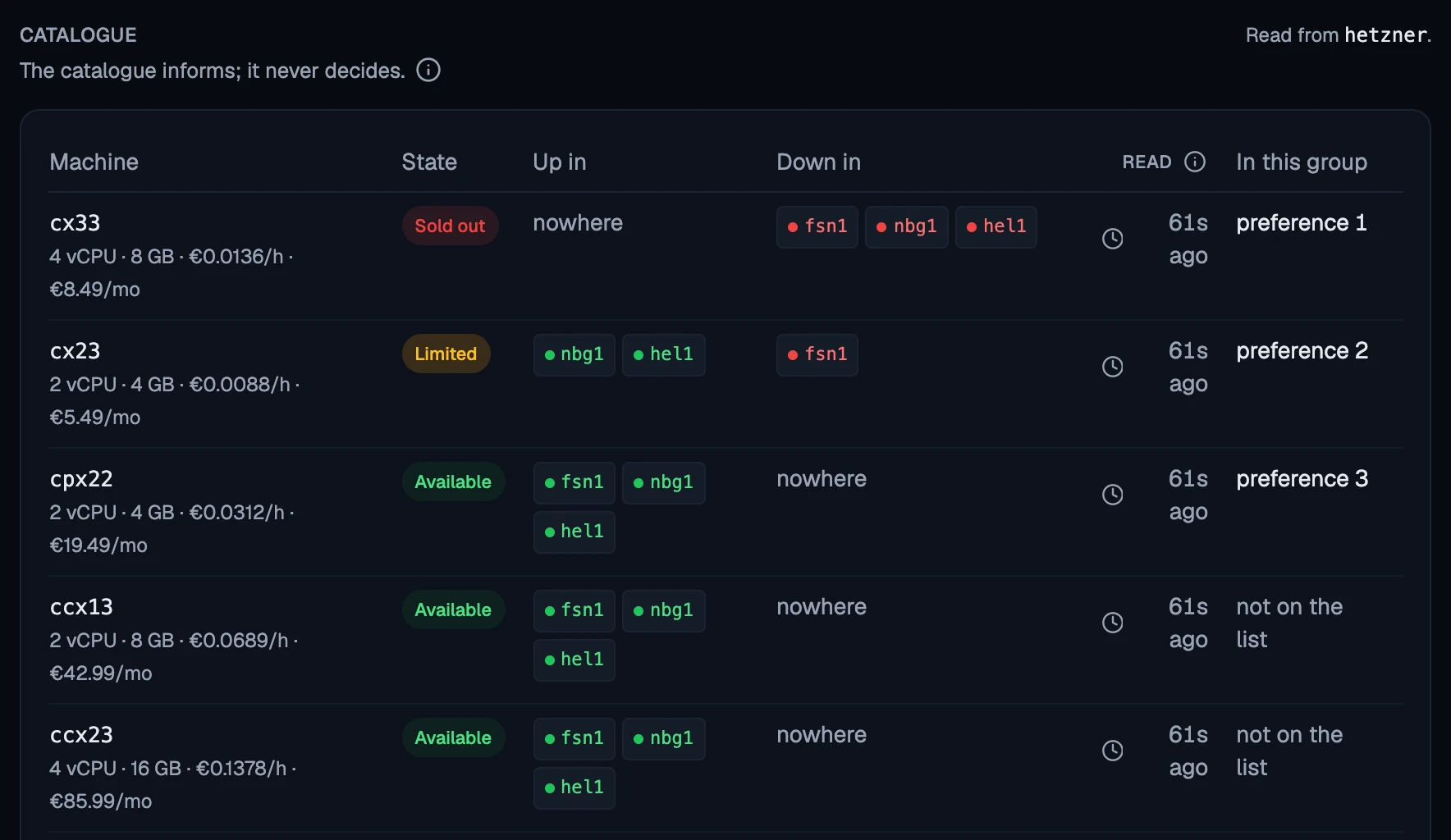This screenshot has width=1451, height=840.
Task: Select green hel1 chip in cpx22 row
Action: (x=574, y=532)
